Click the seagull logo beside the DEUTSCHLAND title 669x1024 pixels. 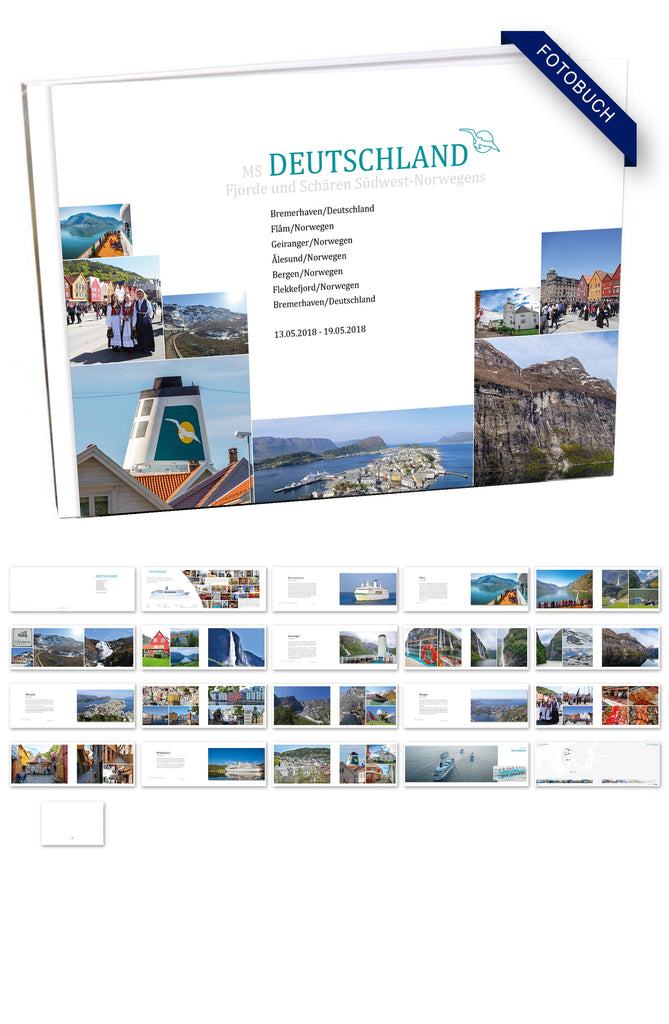(x=479, y=141)
